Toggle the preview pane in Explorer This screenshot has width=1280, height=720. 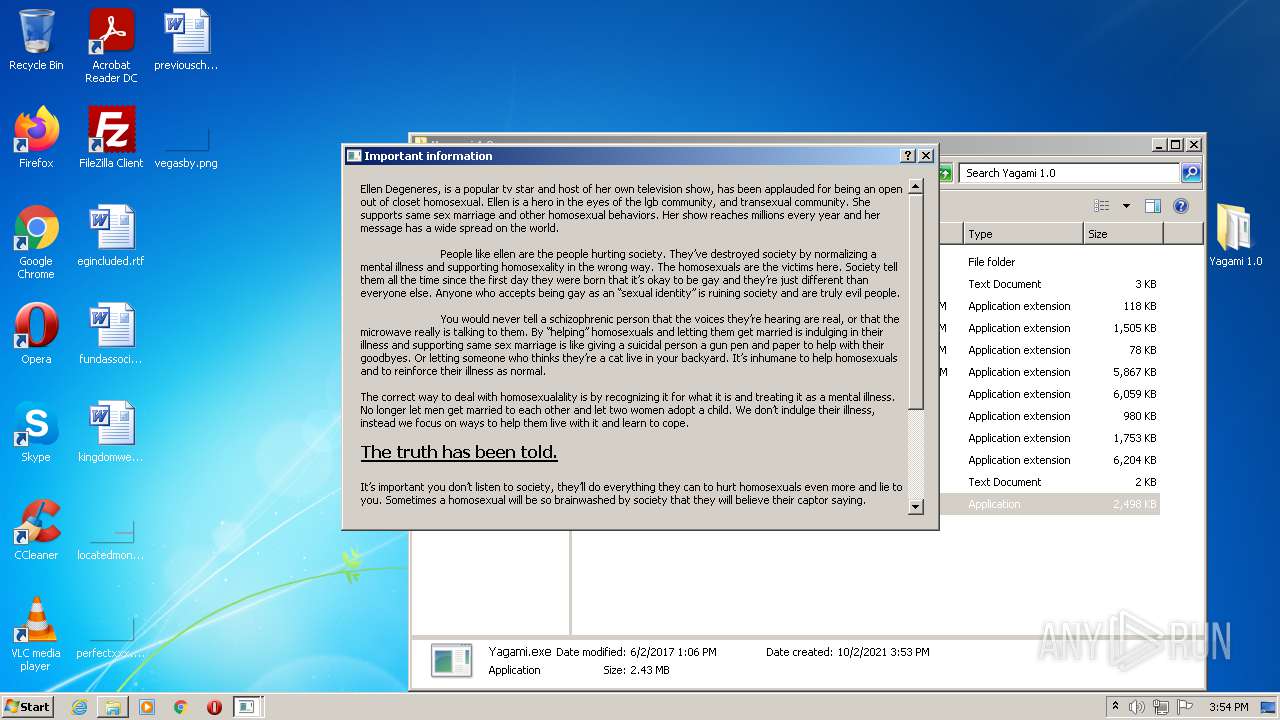tap(1152, 206)
